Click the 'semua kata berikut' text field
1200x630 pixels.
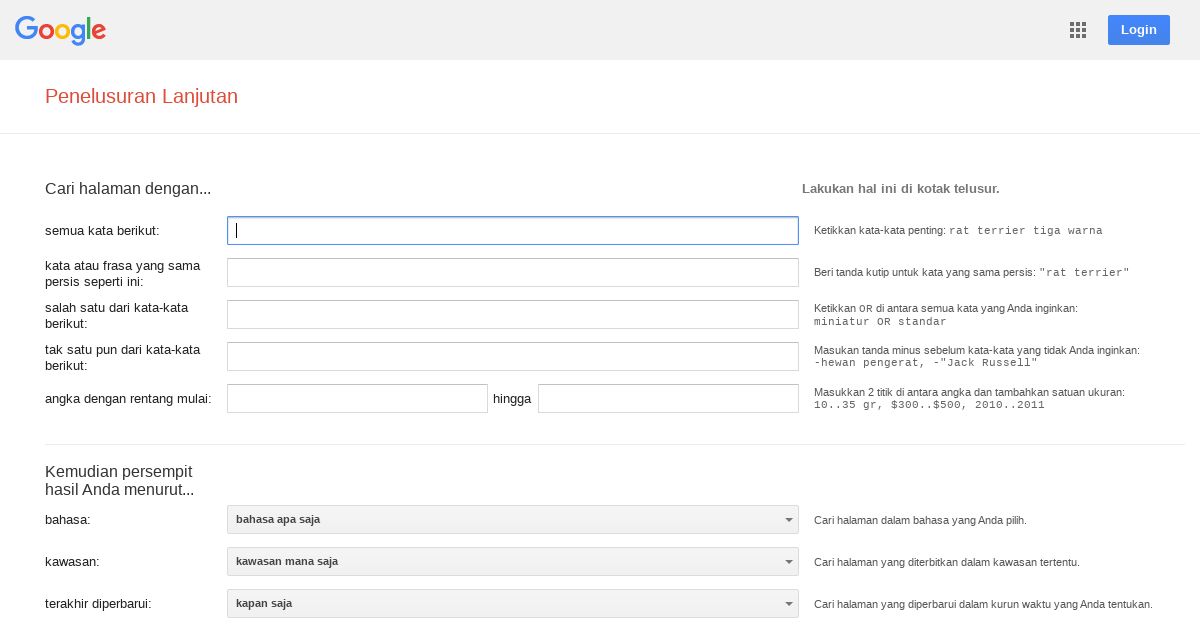click(x=512, y=231)
